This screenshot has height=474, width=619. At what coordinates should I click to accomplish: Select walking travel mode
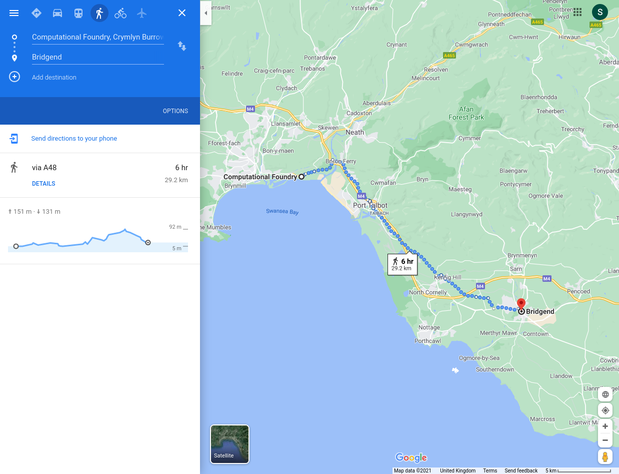point(99,13)
